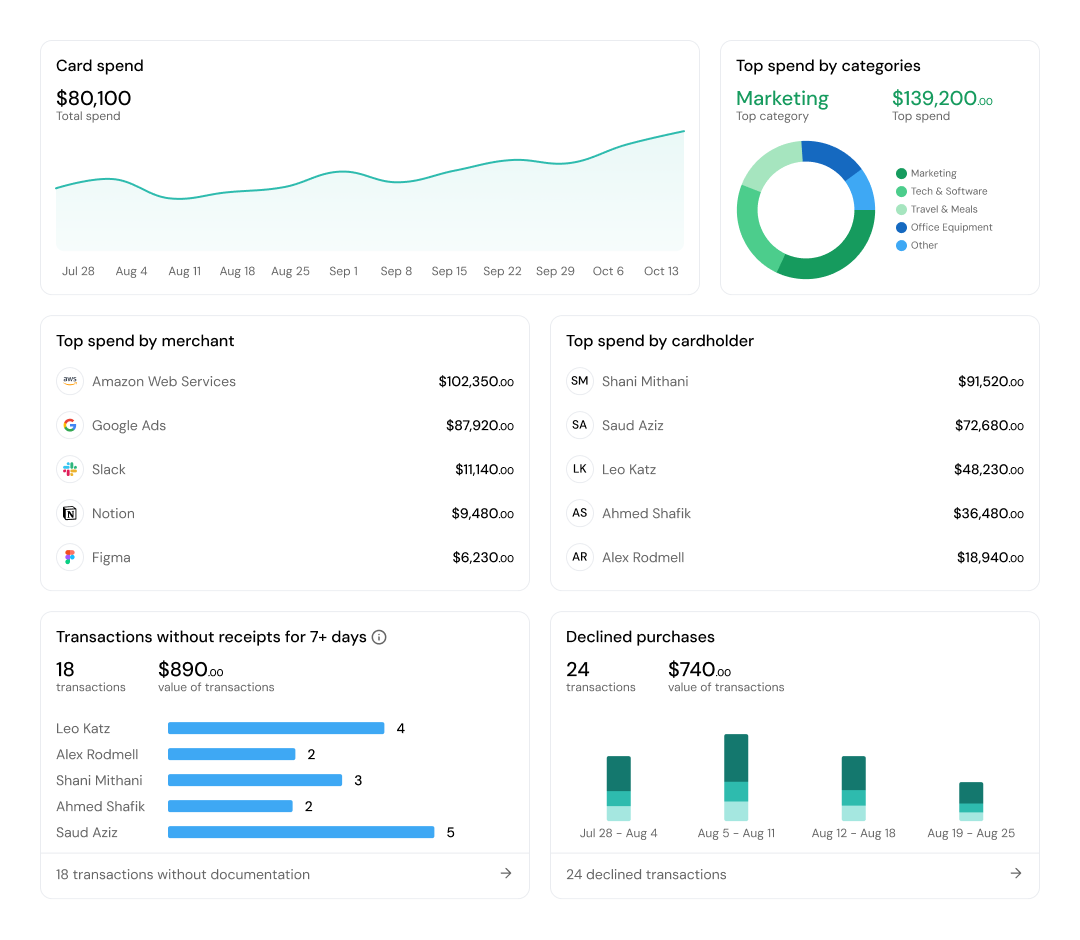Click Alex Rodmell in top cardholders

click(643, 558)
